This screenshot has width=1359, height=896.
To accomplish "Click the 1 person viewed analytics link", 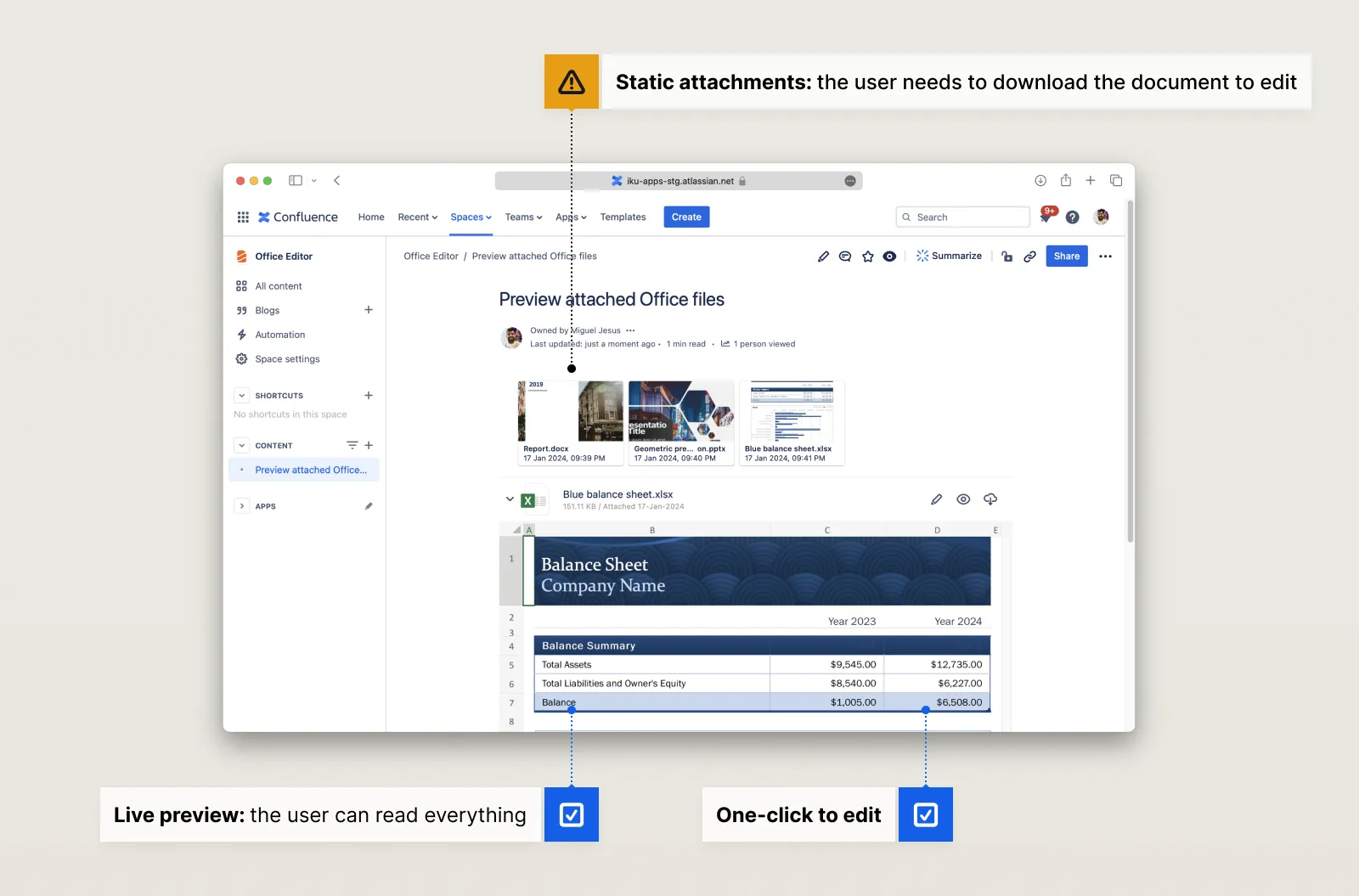I will point(758,344).
